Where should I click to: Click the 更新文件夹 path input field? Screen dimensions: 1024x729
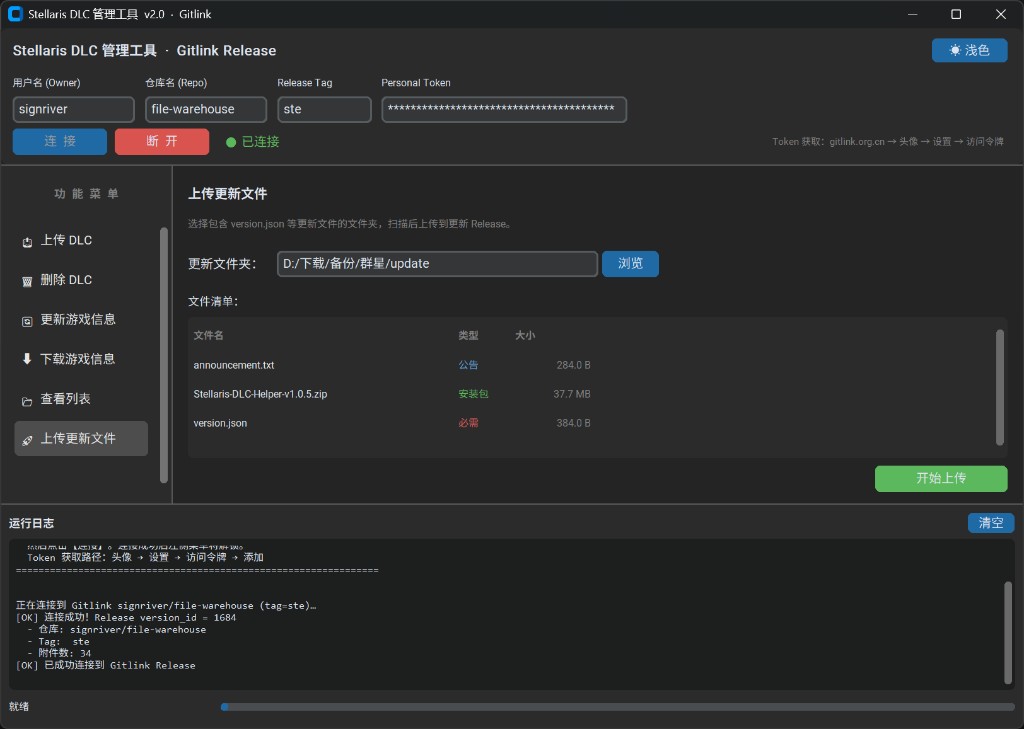437,264
